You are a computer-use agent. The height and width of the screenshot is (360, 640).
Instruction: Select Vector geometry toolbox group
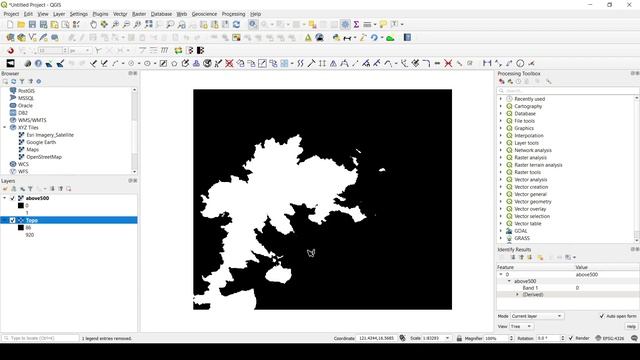click(x=533, y=202)
